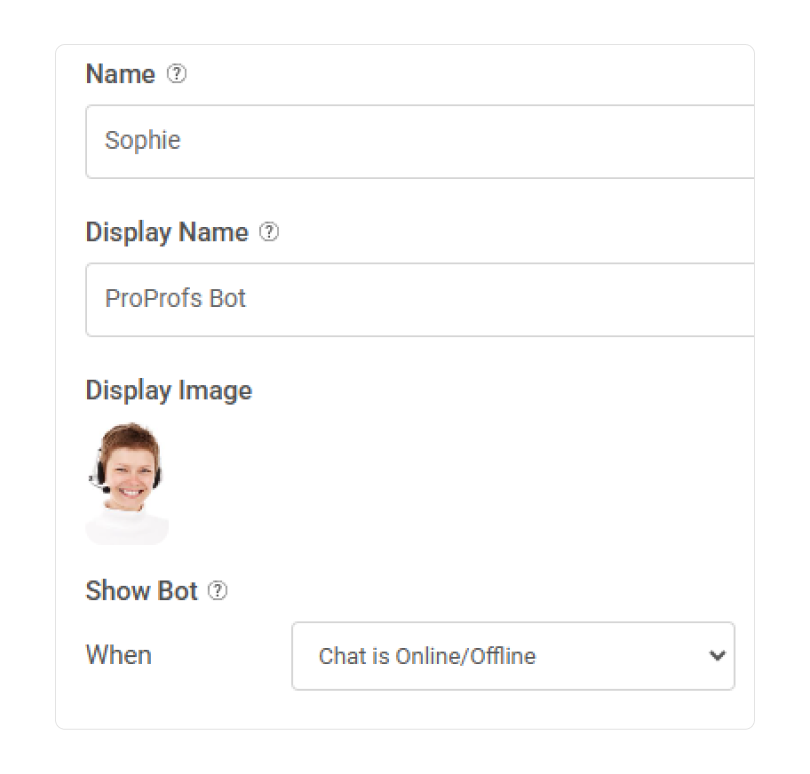Select the 'Chat is Online/Offline' option text
This screenshot has height=774, width=810.
tap(427, 657)
